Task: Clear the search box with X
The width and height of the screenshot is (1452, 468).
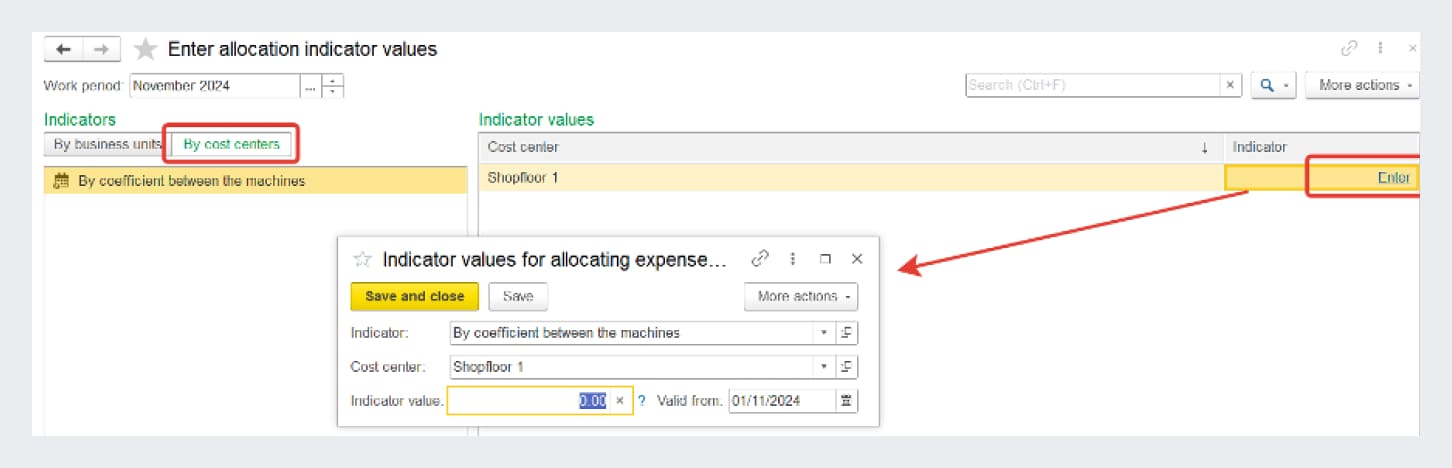Action: click(1231, 85)
